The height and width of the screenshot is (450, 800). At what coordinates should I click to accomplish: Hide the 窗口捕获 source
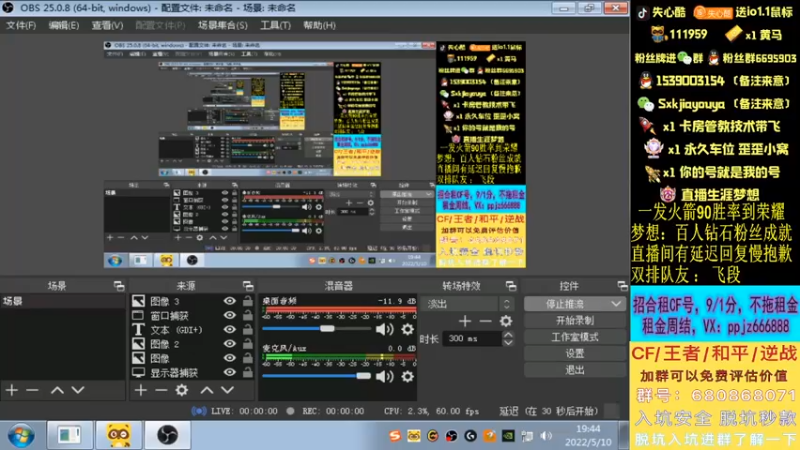pos(230,315)
